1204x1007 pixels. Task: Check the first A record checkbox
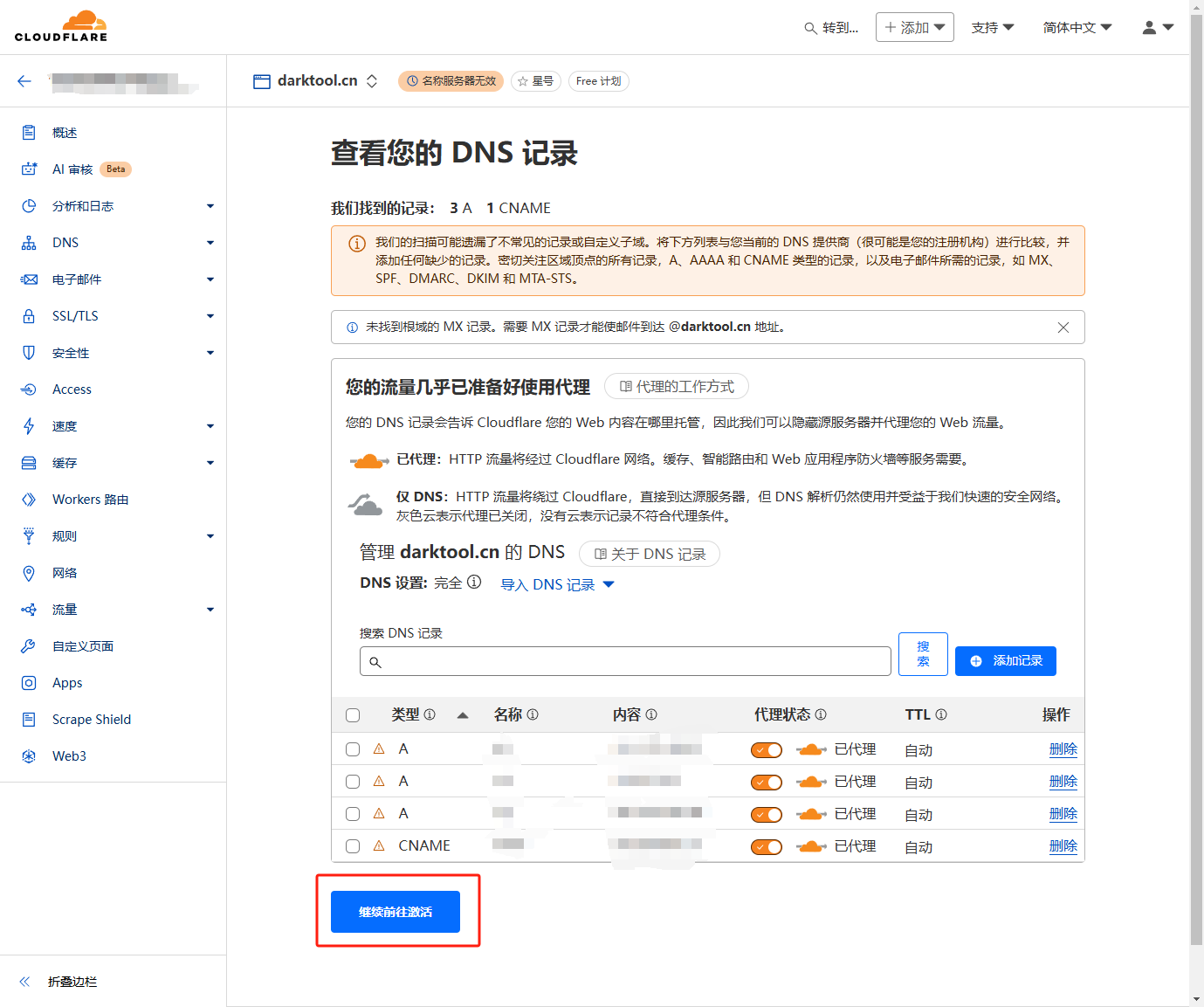click(353, 749)
